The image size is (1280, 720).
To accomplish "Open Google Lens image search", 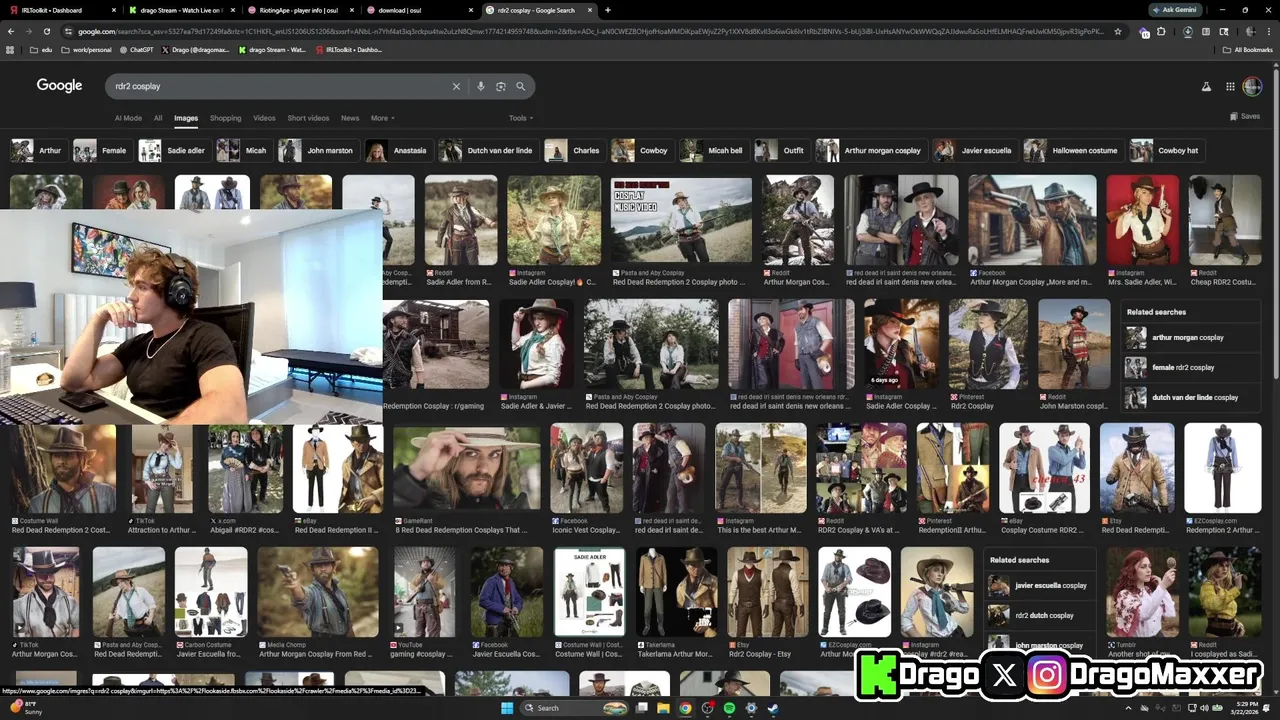I will tap(501, 86).
